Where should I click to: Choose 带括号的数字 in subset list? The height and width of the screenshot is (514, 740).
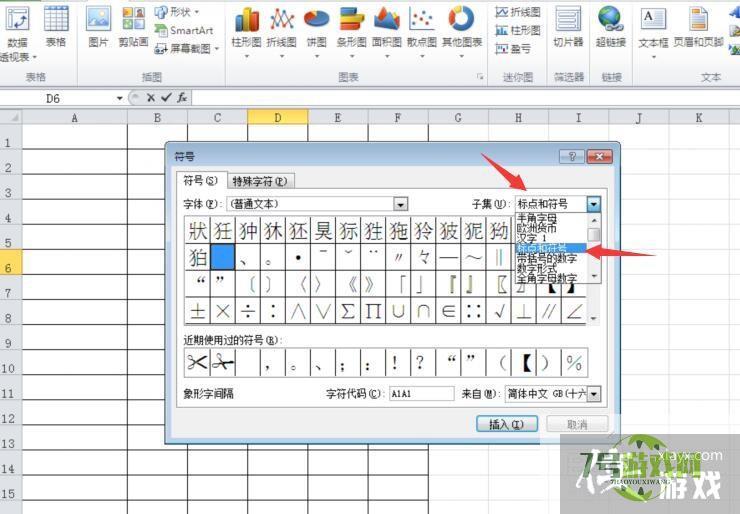coord(547,258)
